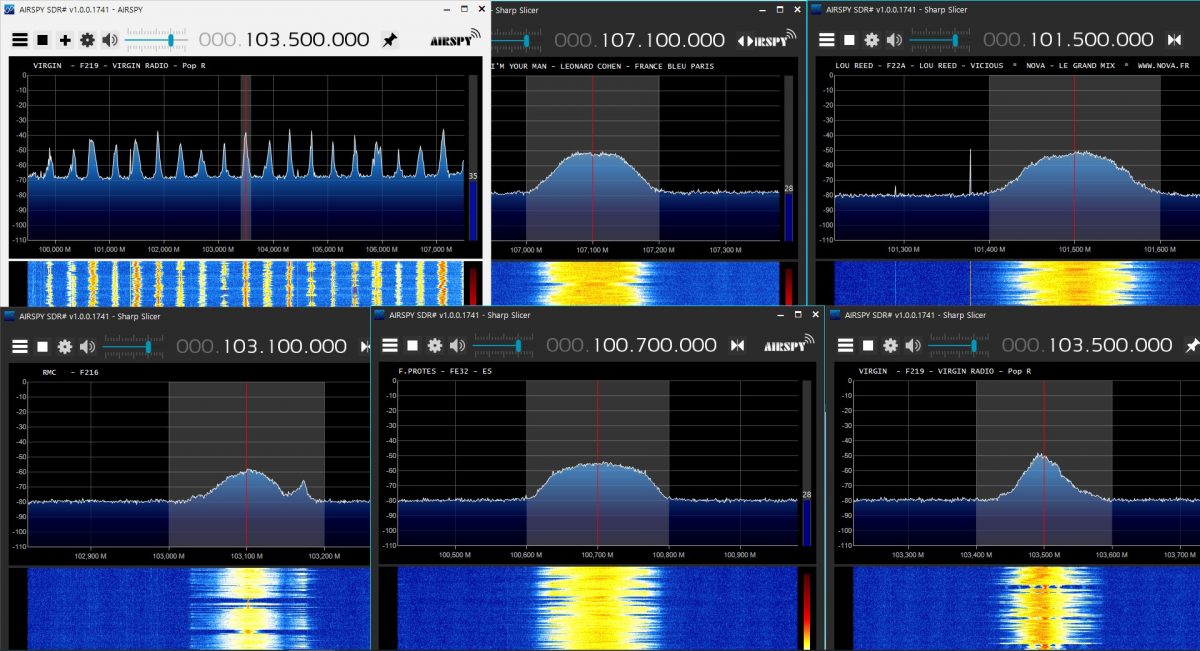
Task: Close the main AIRSPY window
Action: [x=483, y=9]
